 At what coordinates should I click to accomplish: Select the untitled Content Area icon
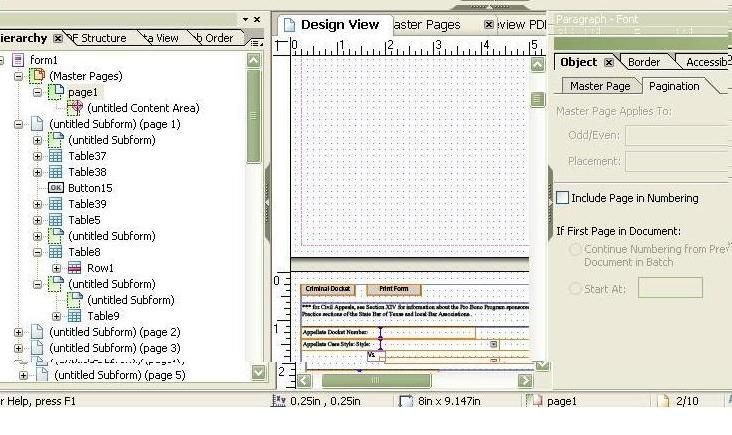coord(75,108)
